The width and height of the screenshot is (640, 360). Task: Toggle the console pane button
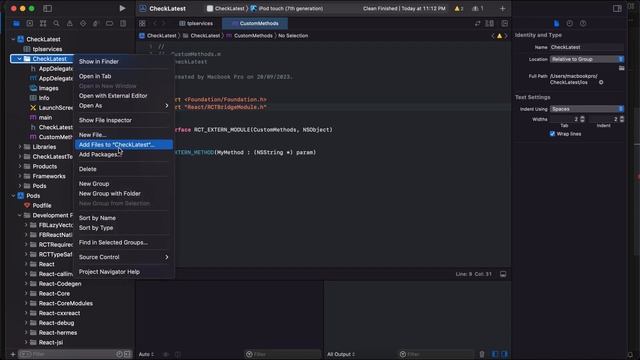tap(504, 354)
